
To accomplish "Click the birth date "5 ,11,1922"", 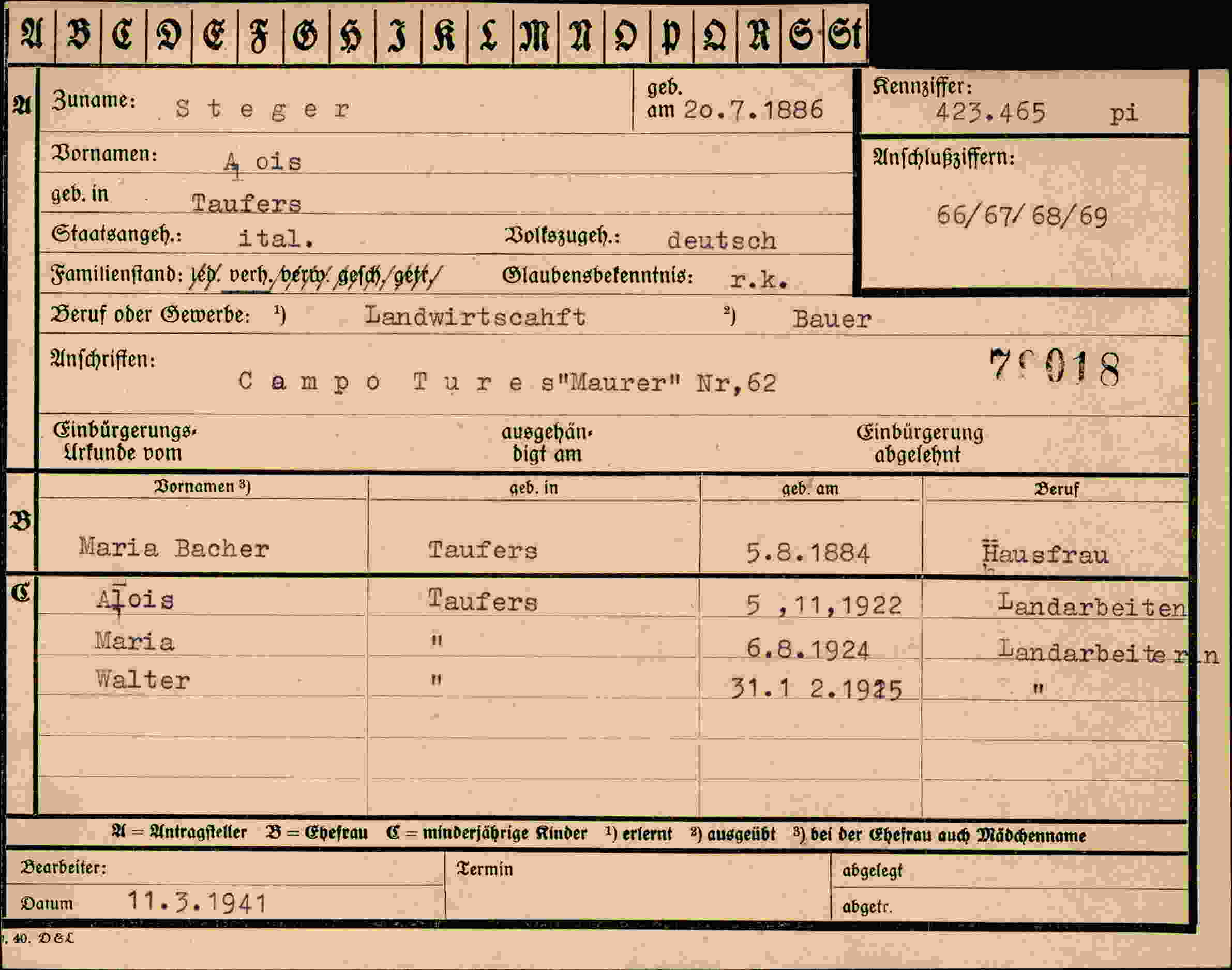I will (823, 605).
